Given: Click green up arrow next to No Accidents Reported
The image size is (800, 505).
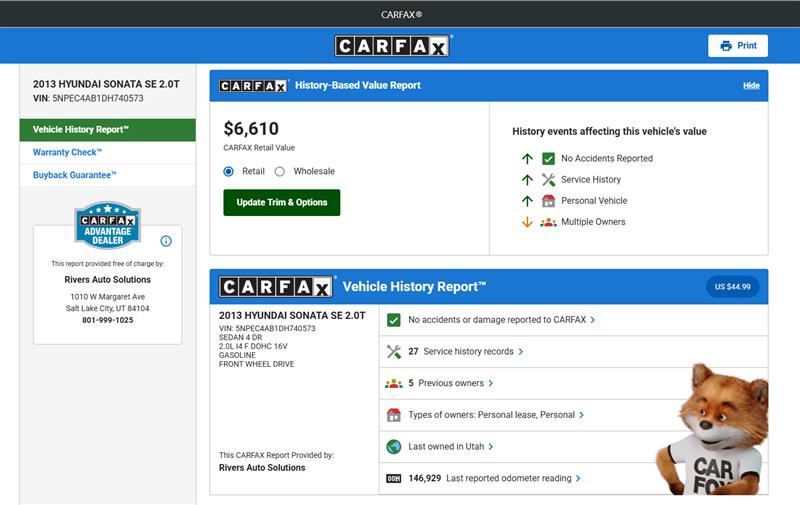Looking at the screenshot, I should 527,159.
